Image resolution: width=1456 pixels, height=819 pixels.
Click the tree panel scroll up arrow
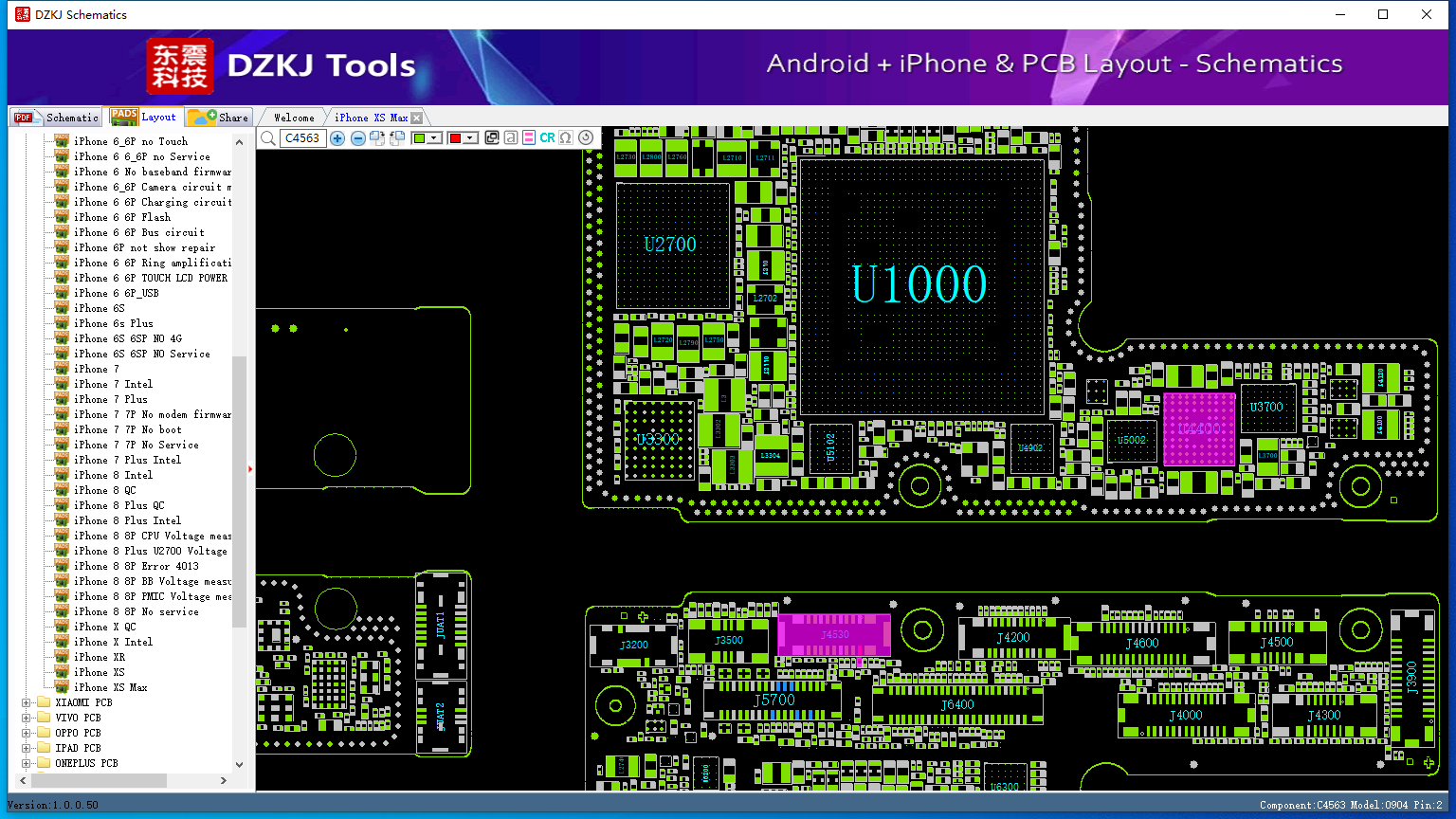click(x=239, y=142)
